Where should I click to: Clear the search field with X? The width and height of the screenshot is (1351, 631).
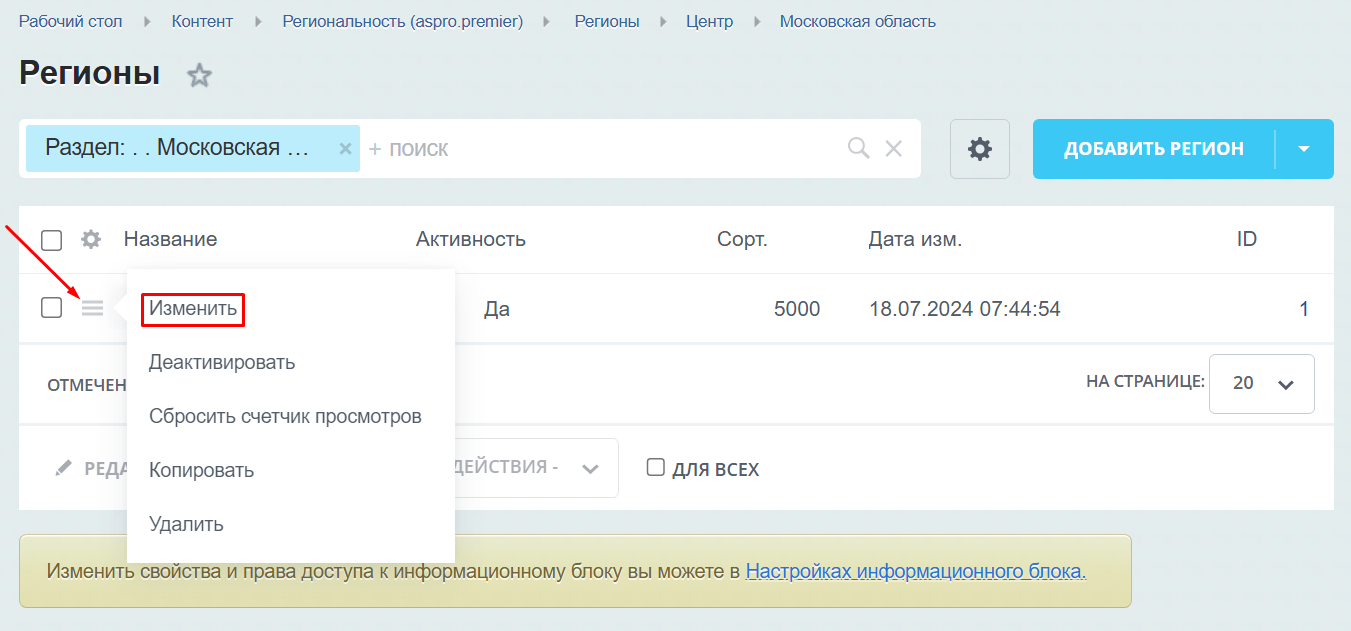[x=894, y=148]
